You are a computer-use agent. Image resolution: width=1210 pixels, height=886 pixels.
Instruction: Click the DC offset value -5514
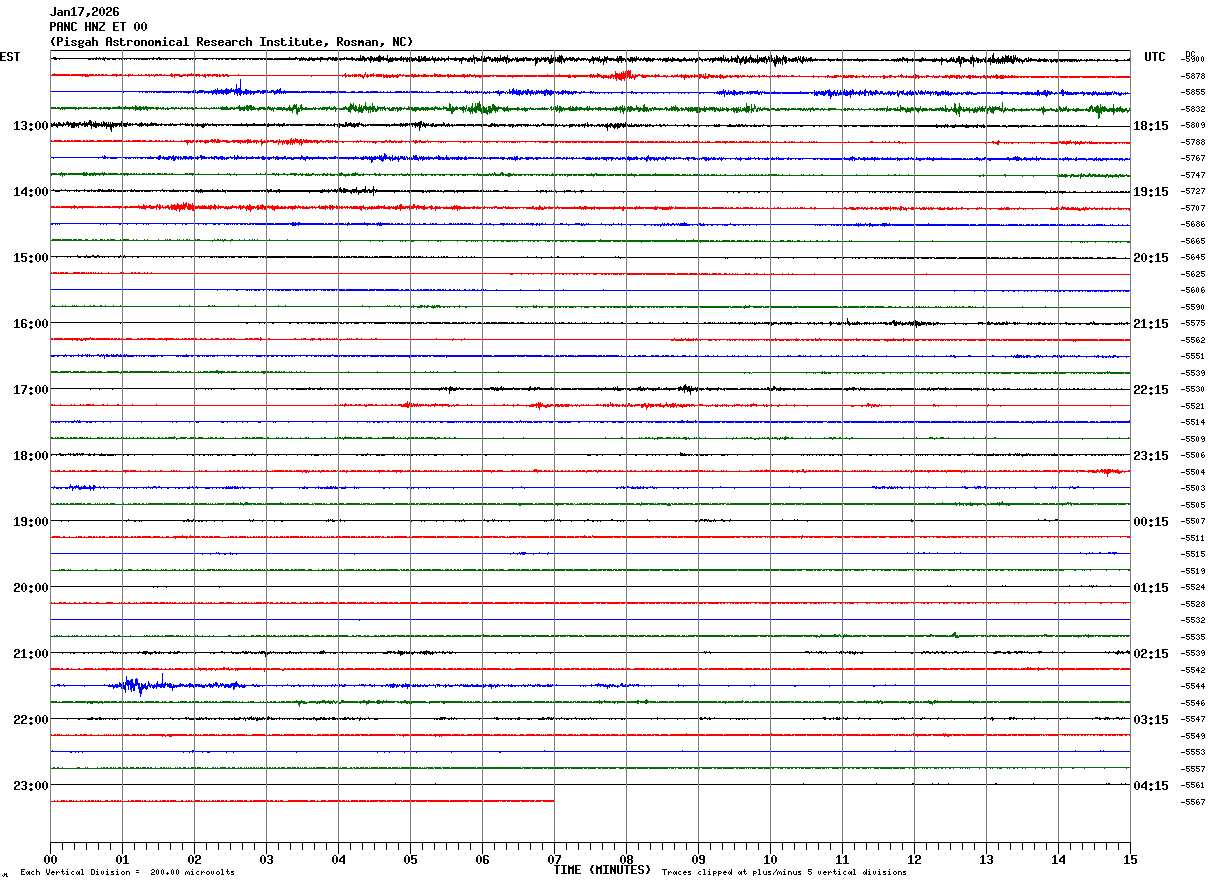point(1193,422)
